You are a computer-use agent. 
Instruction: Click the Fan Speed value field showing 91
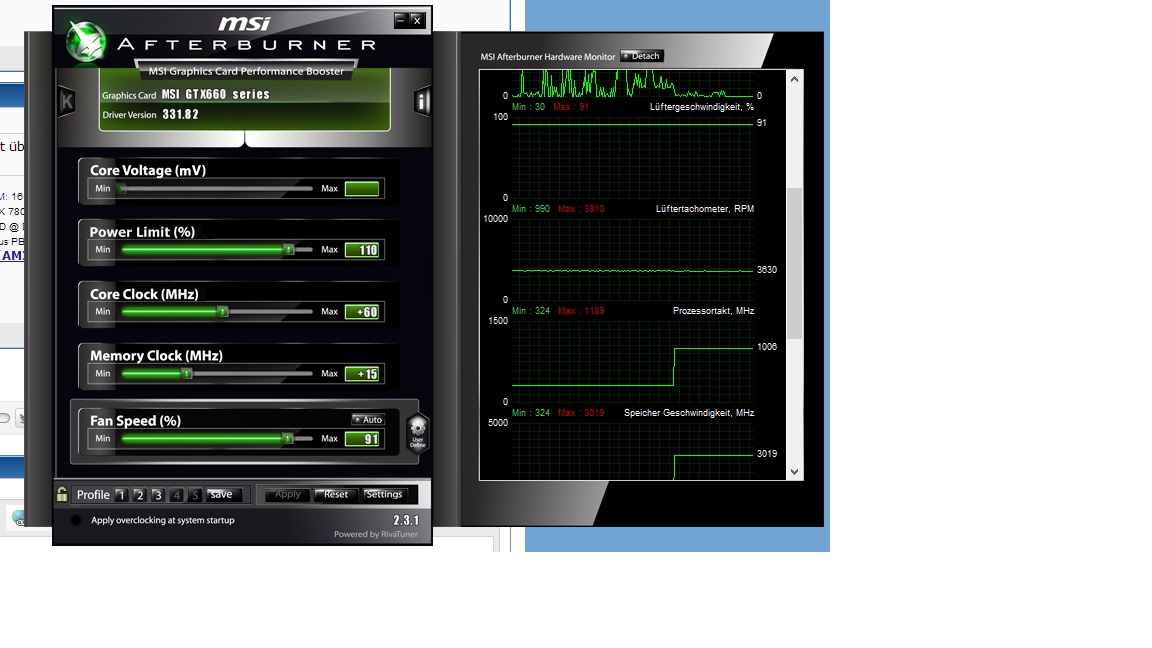click(x=362, y=439)
